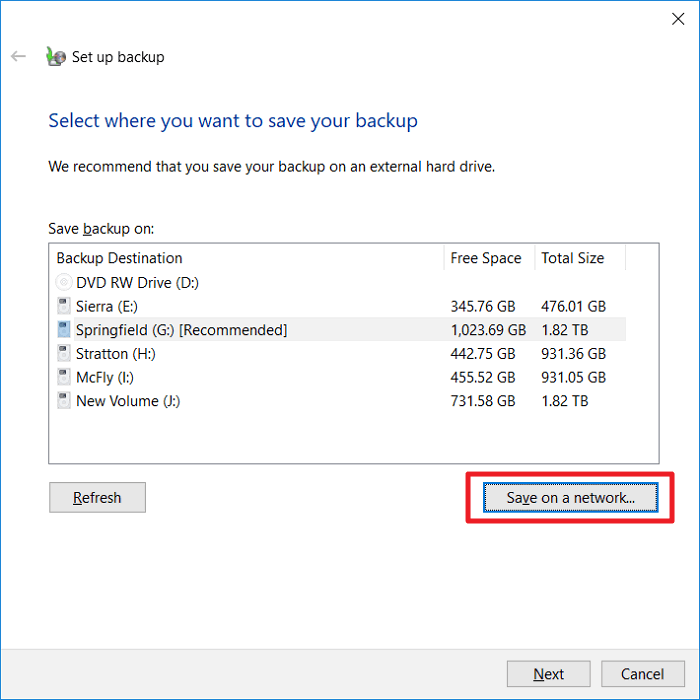Open the Save on a network dialog
This screenshot has width=700, height=700.
point(569,498)
